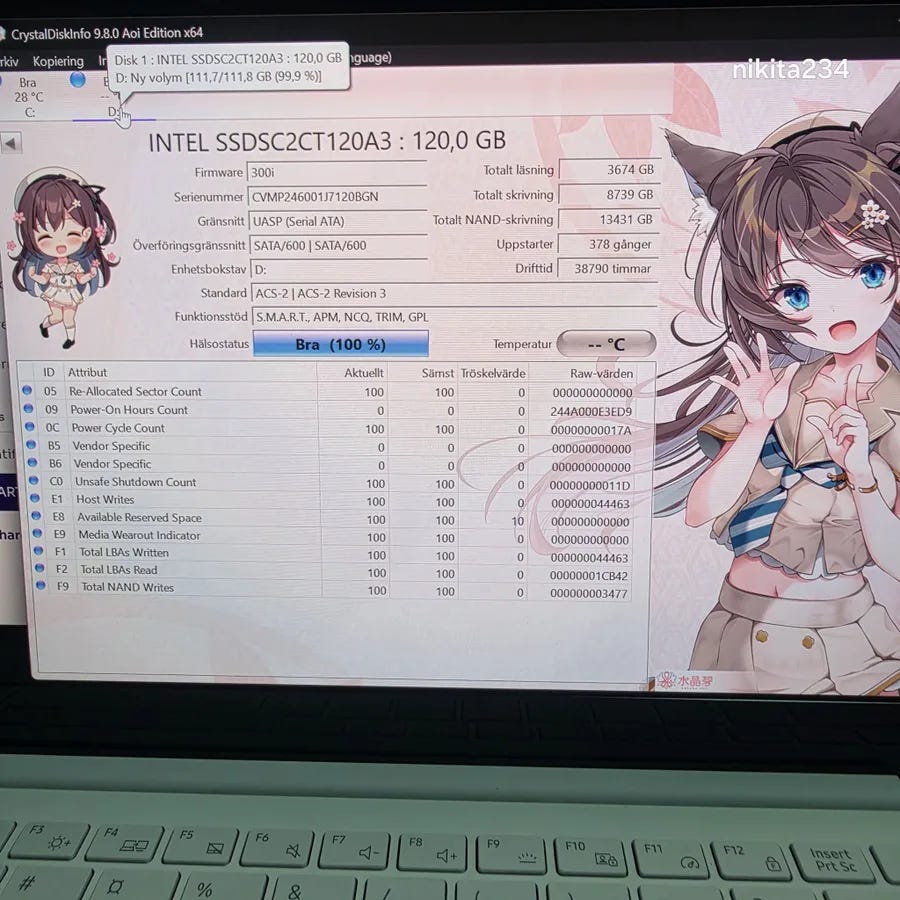The image size is (900, 900).
Task: Click the orb for Available Reserved Space
Action: (x=37, y=515)
